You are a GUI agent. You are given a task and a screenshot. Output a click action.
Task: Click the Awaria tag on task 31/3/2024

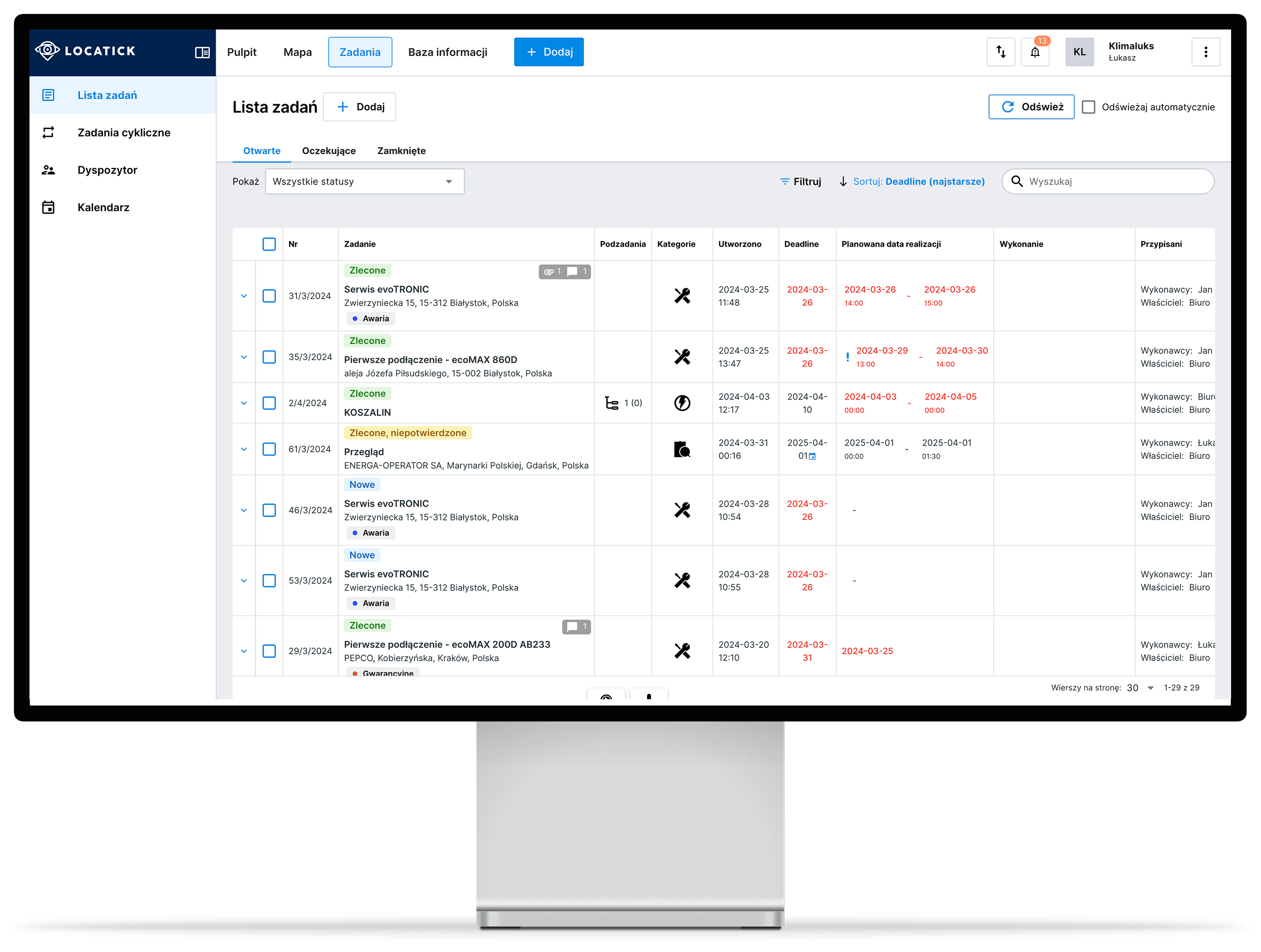click(371, 319)
